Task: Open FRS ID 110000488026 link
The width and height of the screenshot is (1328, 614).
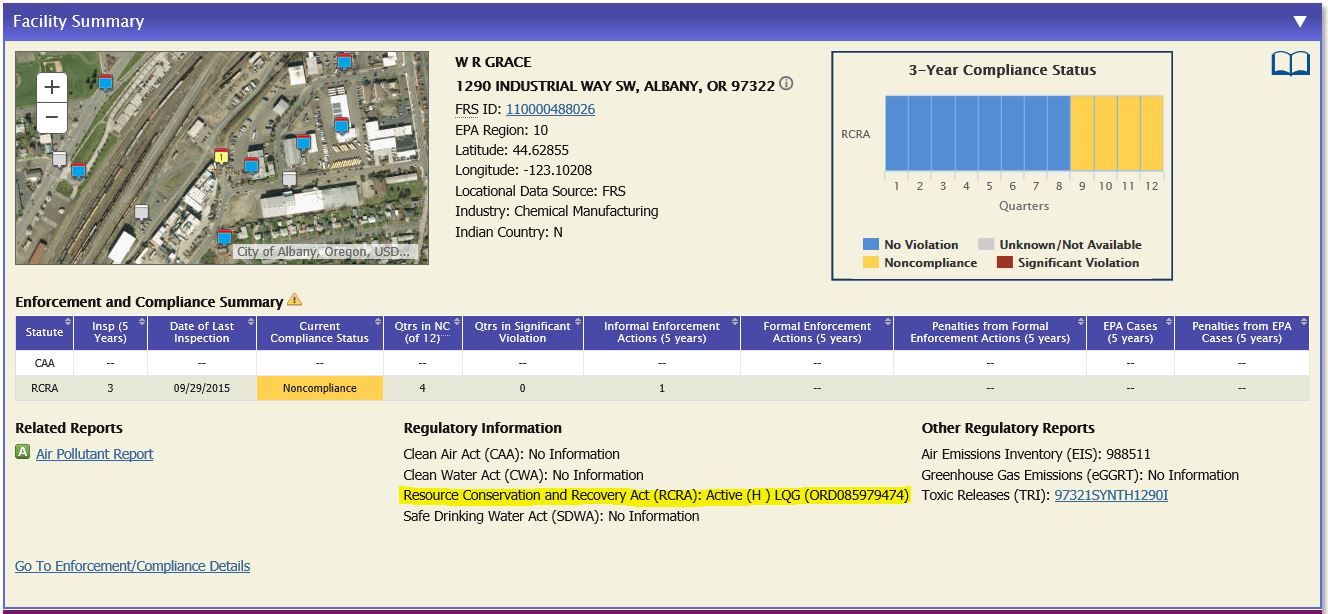Action: (550, 109)
